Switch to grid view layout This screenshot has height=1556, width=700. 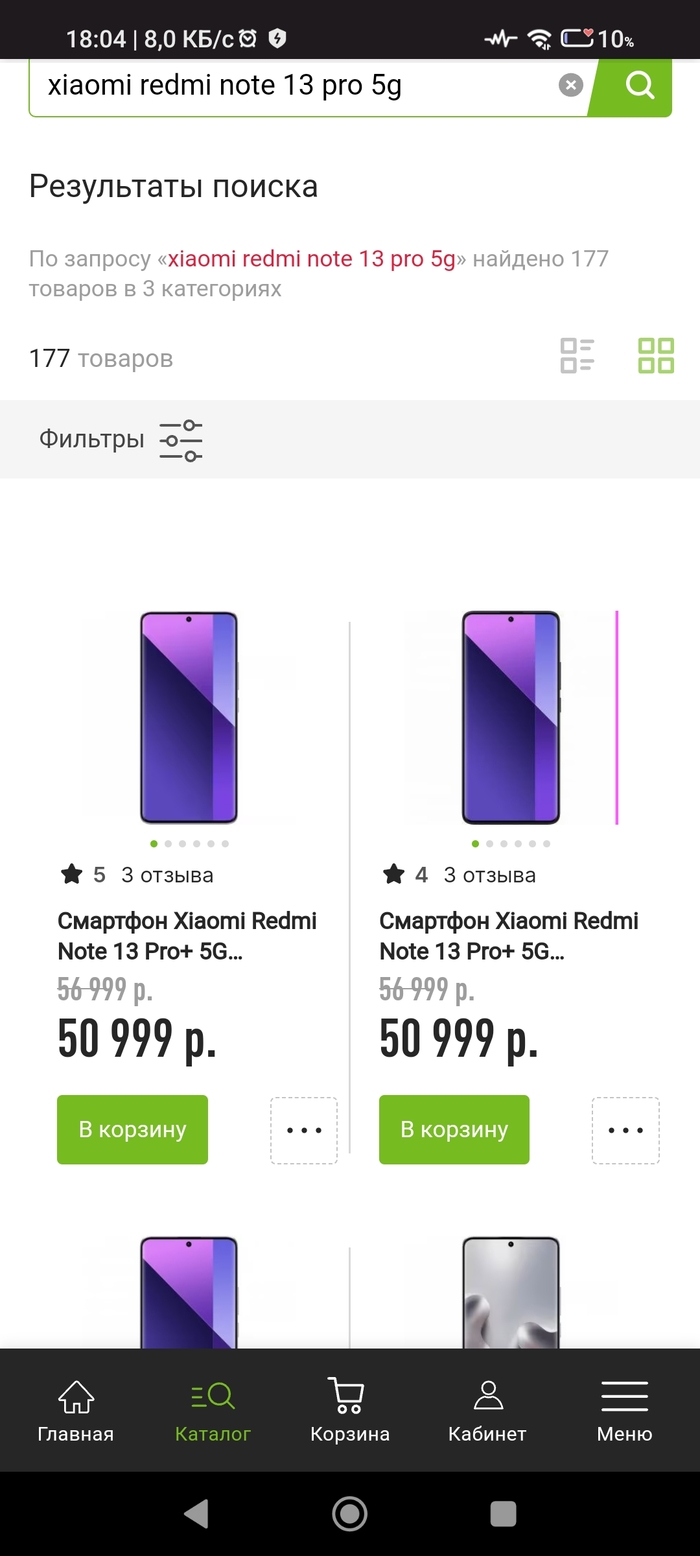(656, 356)
